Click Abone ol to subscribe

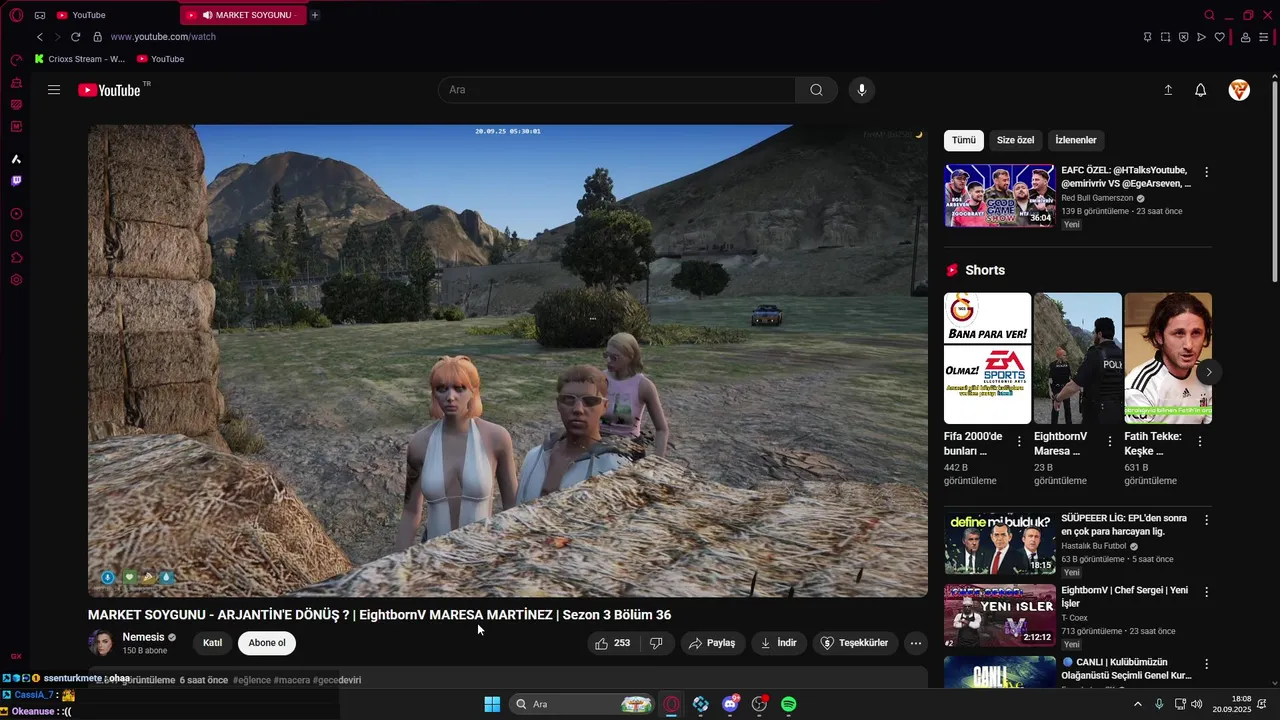click(x=267, y=643)
